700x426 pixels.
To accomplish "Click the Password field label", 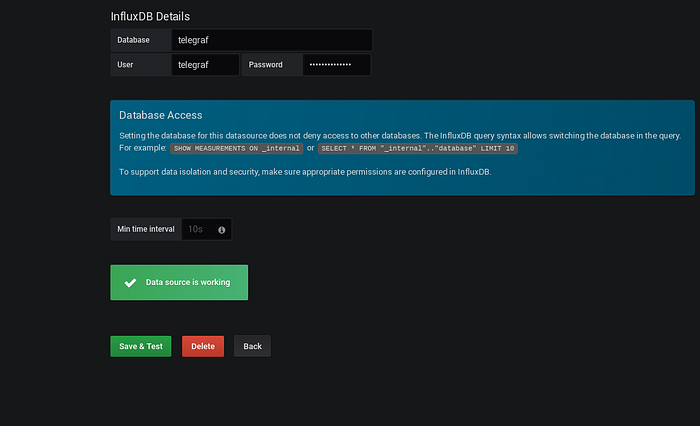I will [x=266, y=65].
